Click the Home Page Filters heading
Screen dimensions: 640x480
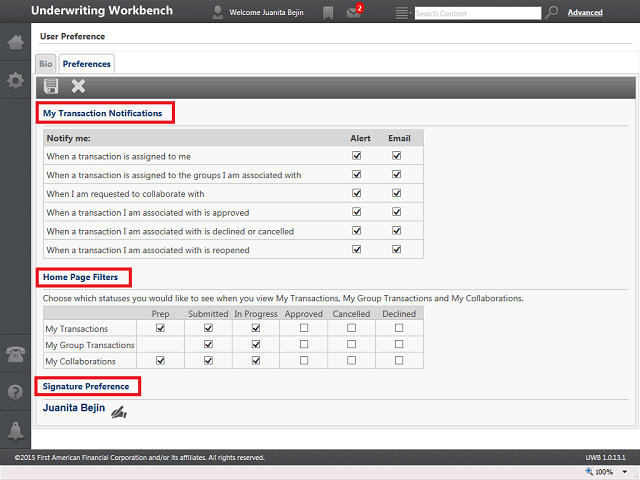80,277
